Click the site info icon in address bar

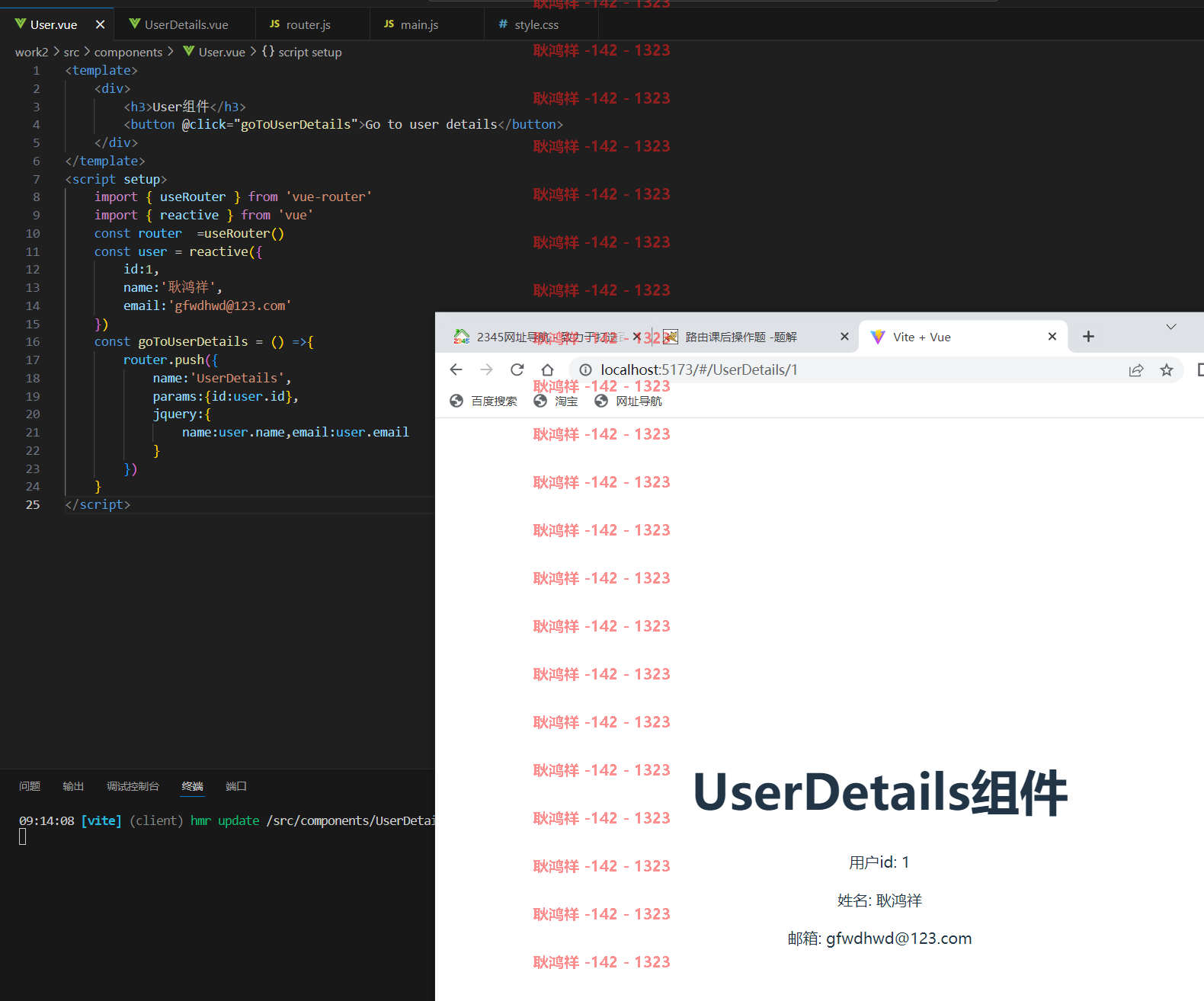click(585, 369)
